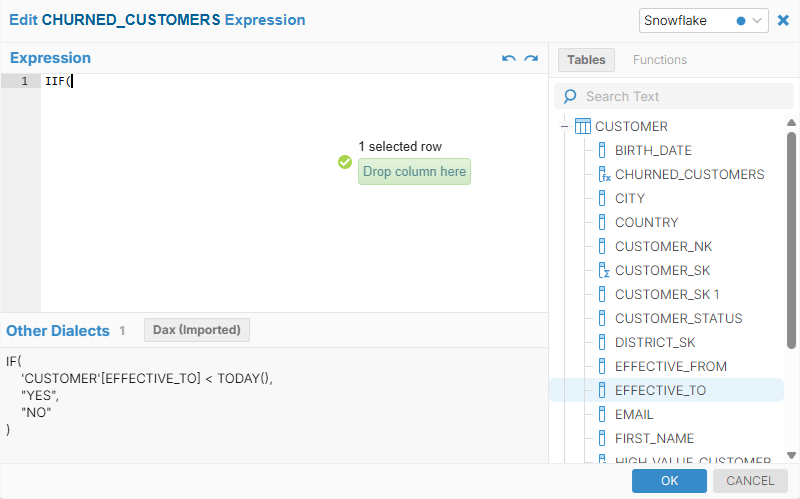Click the BIRTH_DATE column icon
Screen dimensions: 800x499
[x=602, y=150]
